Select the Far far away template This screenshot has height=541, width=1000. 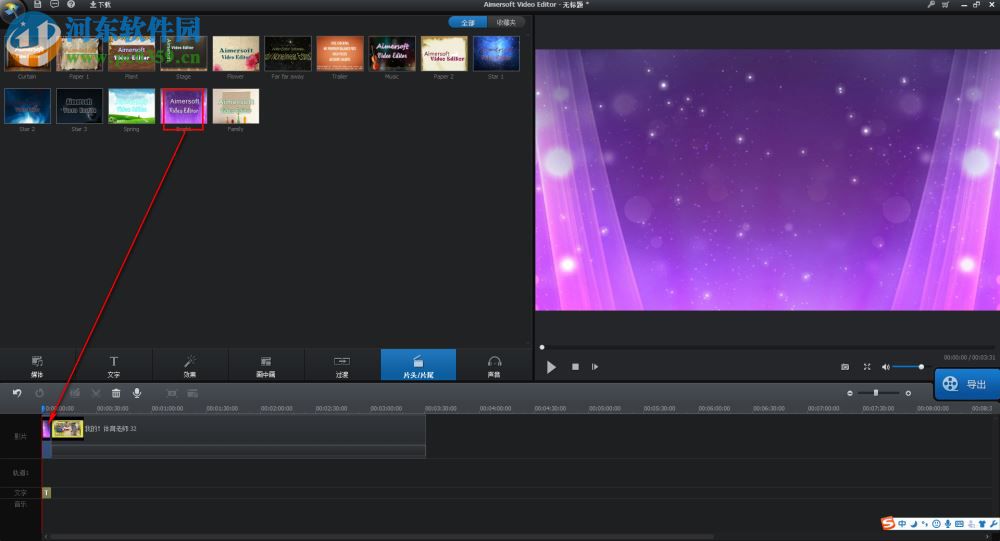pos(288,54)
